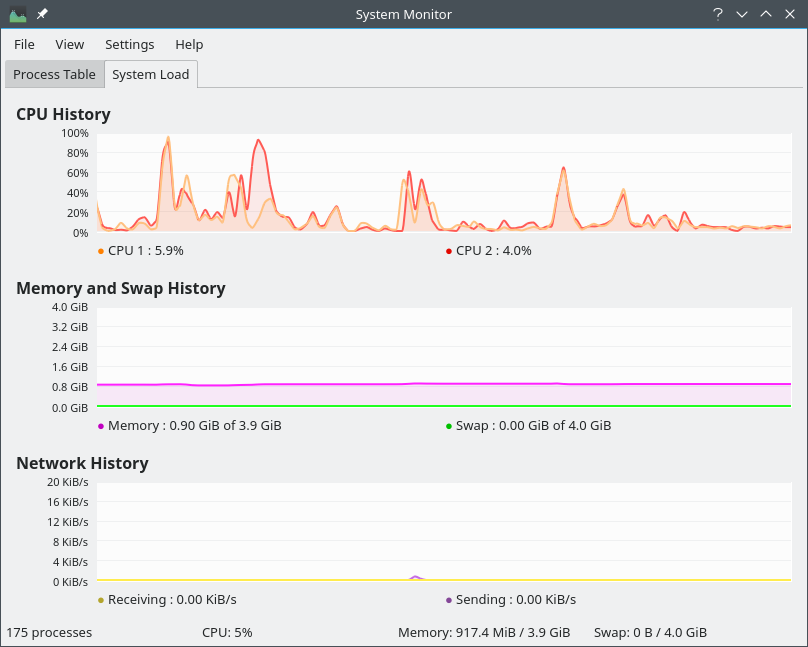The width and height of the screenshot is (808, 647).
Task: Click the orange CPU 1 legend dot
Action: tap(101, 251)
